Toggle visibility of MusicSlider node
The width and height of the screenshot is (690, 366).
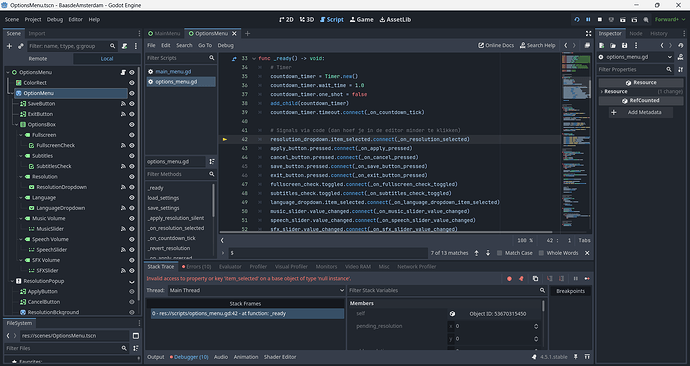(132, 229)
